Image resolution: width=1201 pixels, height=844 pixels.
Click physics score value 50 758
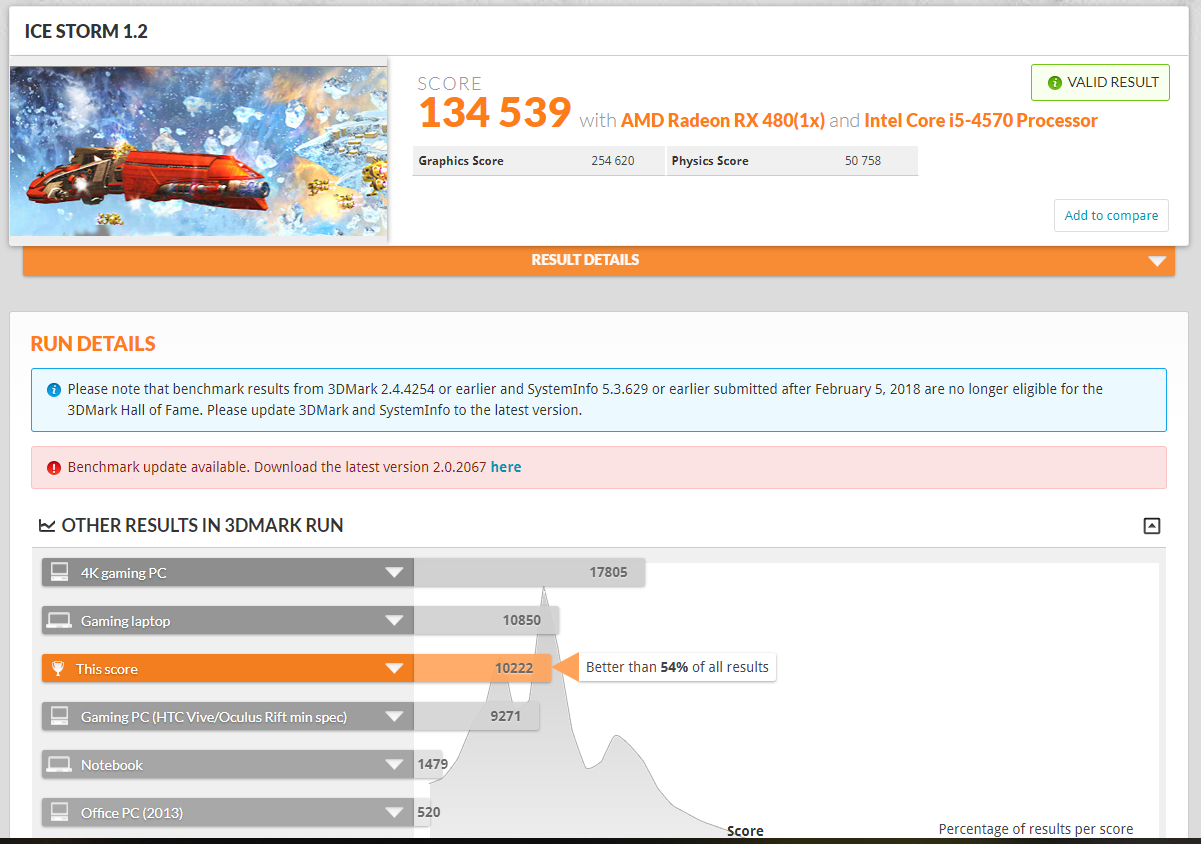click(x=863, y=161)
